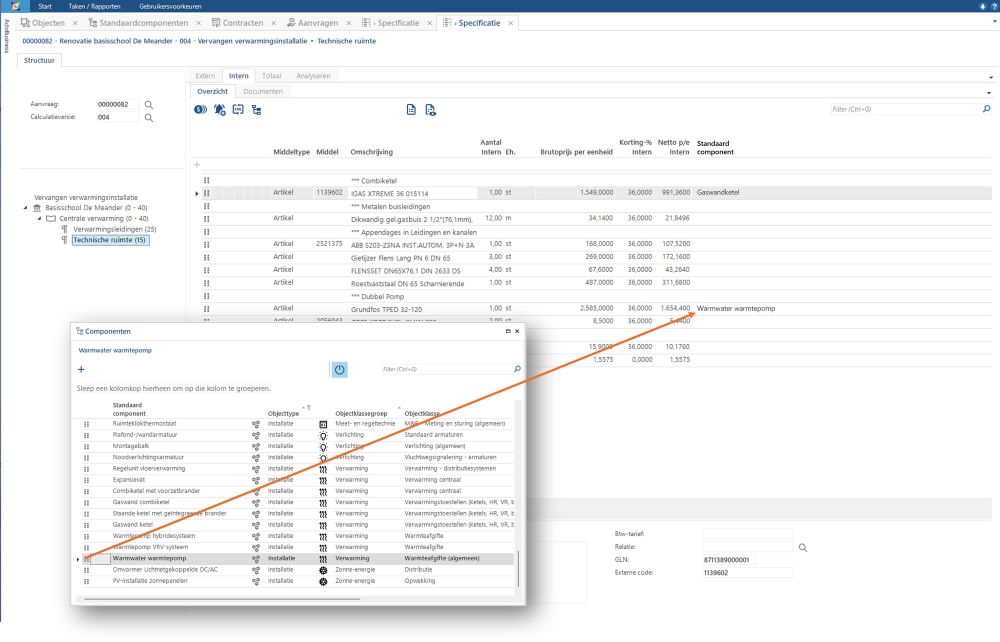Image resolution: width=1000 pixels, height=642 pixels.
Task: Click the drag handle of IGAS XTREME row
Action: pyautogui.click(x=207, y=193)
